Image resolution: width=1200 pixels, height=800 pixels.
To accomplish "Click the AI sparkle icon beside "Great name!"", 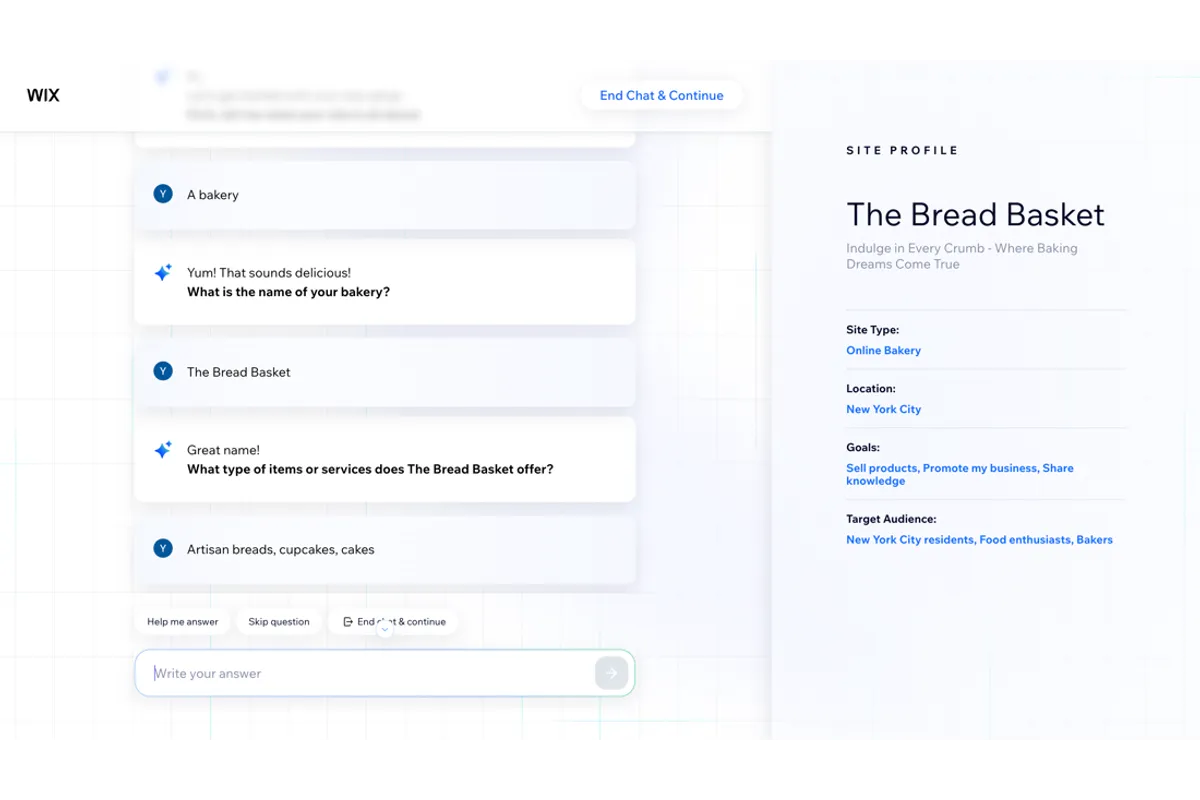I will 163,450.
